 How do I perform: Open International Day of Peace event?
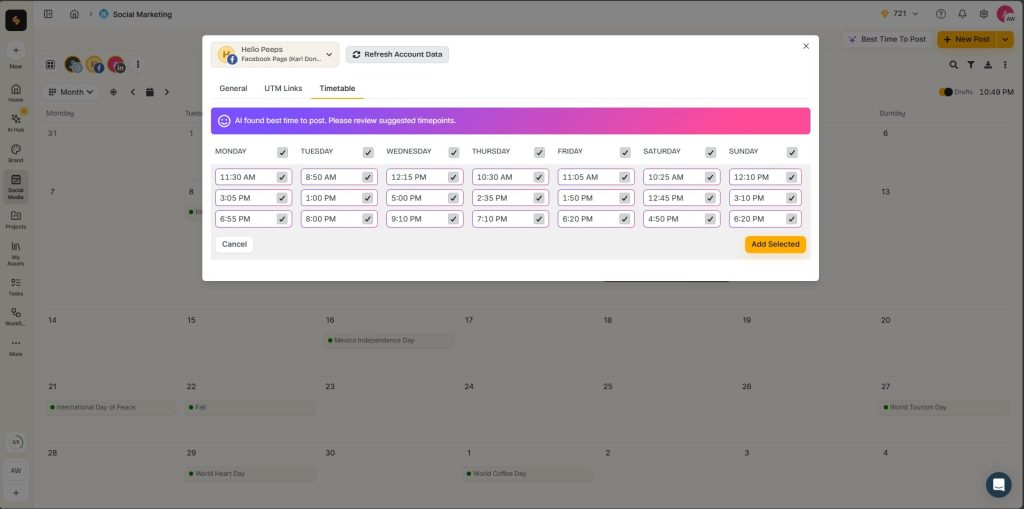[112, 407]
